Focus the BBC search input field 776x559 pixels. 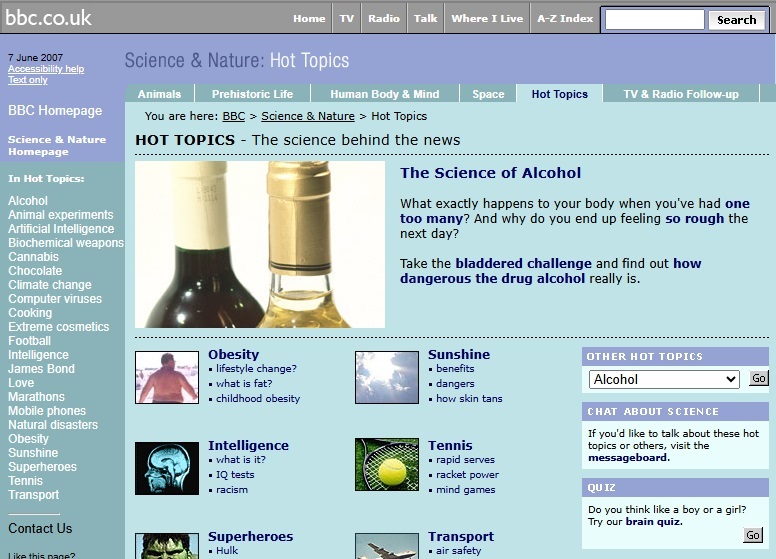click(x=654, y=20)
